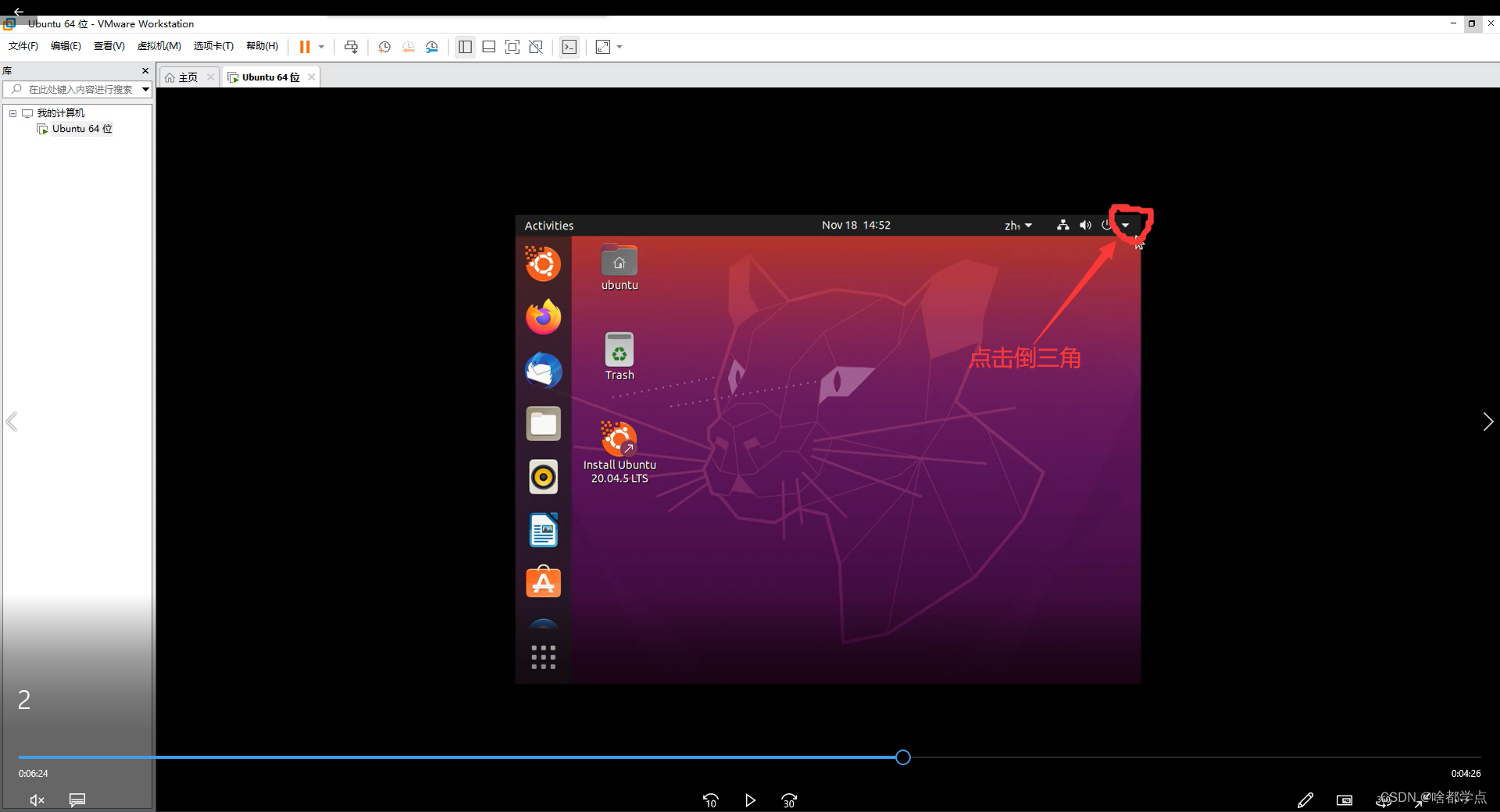The height and width of the screenshot is (812, 1500).
Task: Select Ubuntu 64 位 in the library tree
Action: point(82,129)
